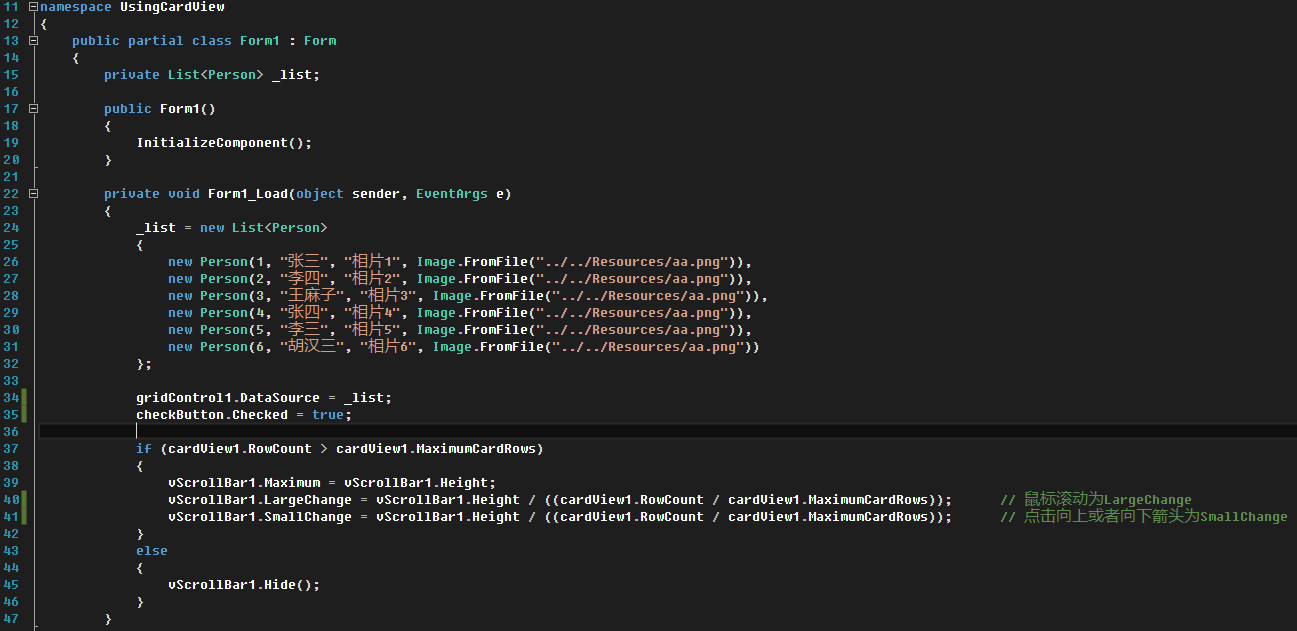Collapse the Form1 class definition
This screenshot has height=631, width=1297.
click(x=34, y=41)
